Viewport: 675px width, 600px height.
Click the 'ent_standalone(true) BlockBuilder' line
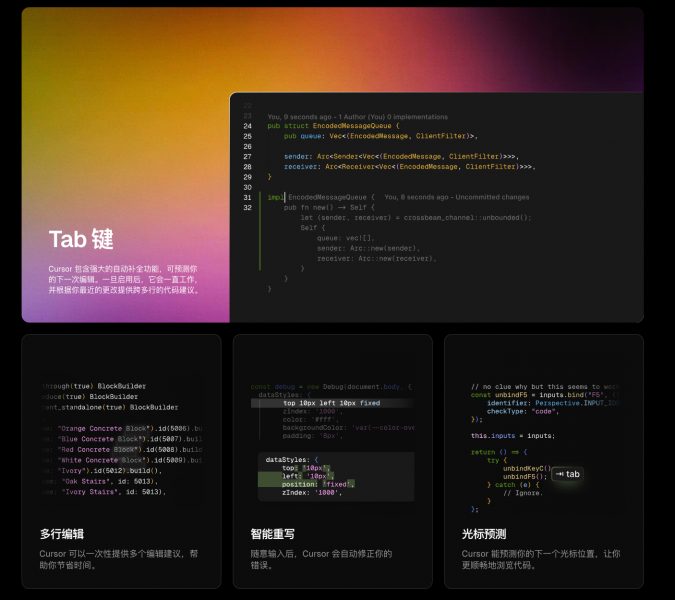coord(110,407)
